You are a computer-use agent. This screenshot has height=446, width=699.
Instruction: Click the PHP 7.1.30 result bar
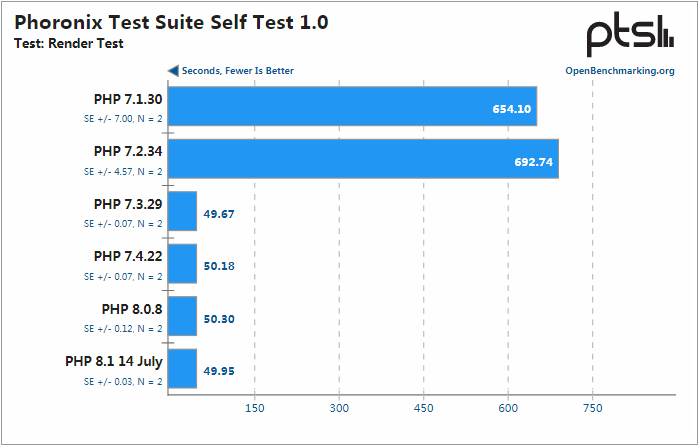coord(352,107)
